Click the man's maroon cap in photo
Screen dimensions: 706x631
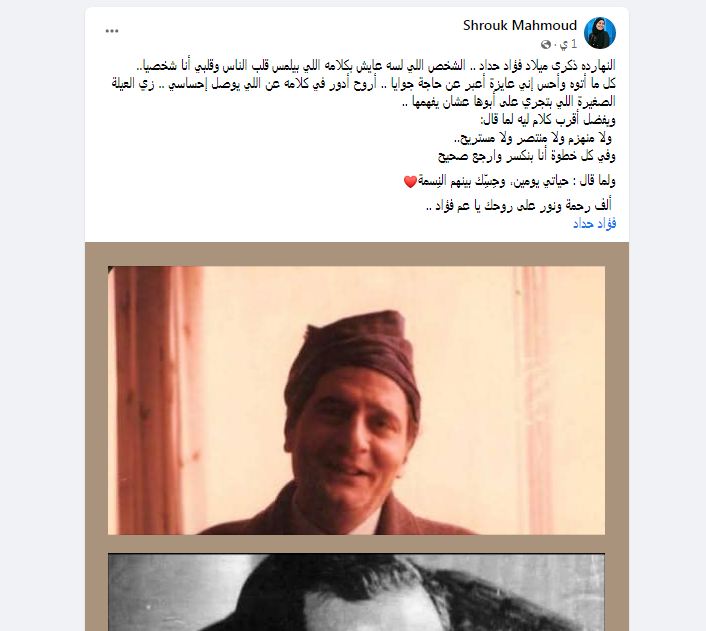[355, 349]
